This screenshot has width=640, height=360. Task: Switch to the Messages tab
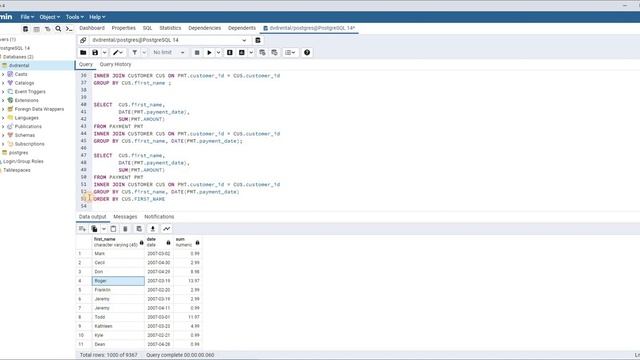tap(125, 217)
